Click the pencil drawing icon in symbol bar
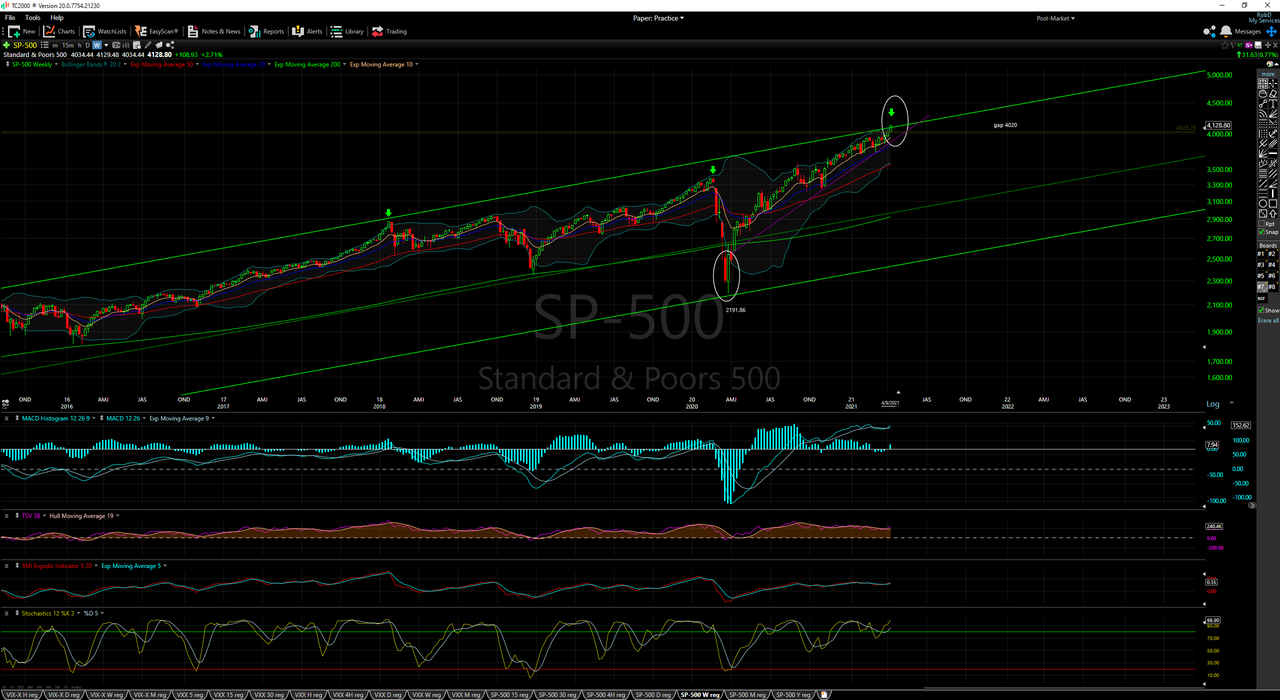 click(x=150, y=45)
